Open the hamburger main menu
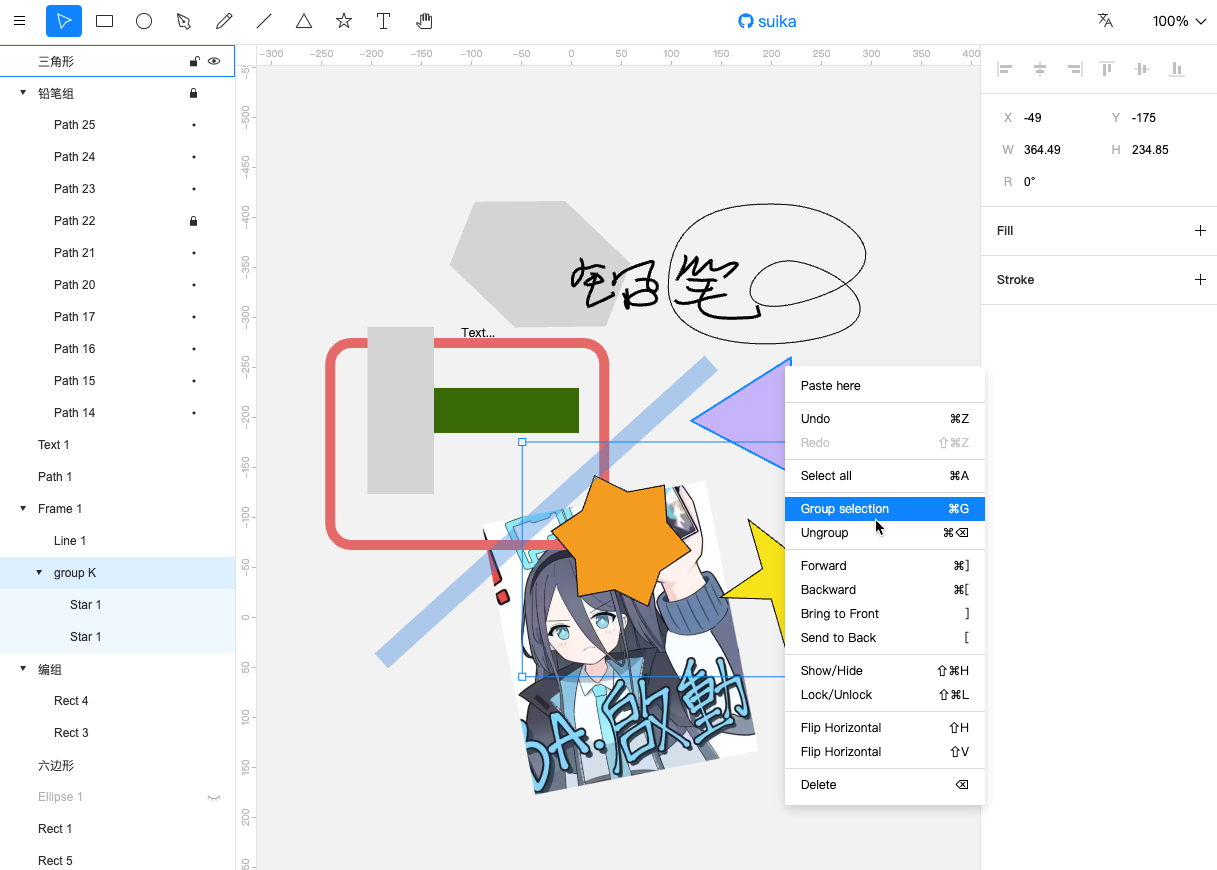 [x=19, y=21]
